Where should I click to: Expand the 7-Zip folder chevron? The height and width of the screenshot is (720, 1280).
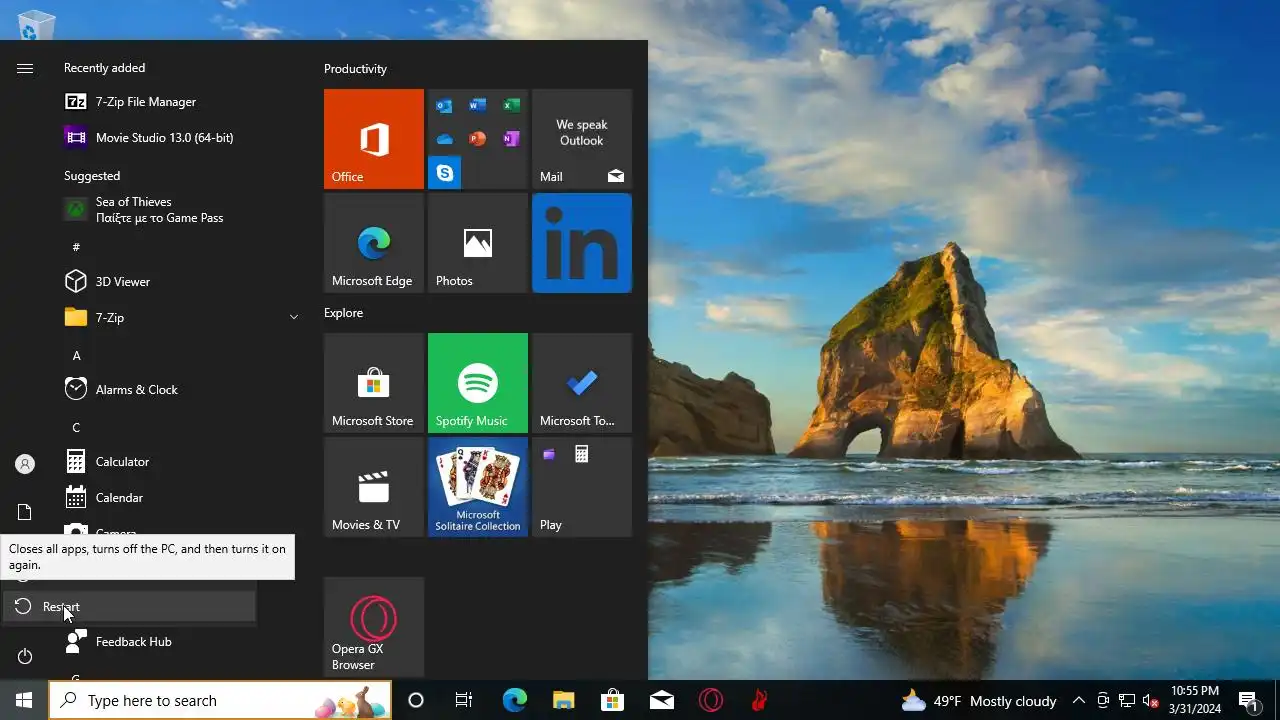pyautogui.click(x=294, y=317)
